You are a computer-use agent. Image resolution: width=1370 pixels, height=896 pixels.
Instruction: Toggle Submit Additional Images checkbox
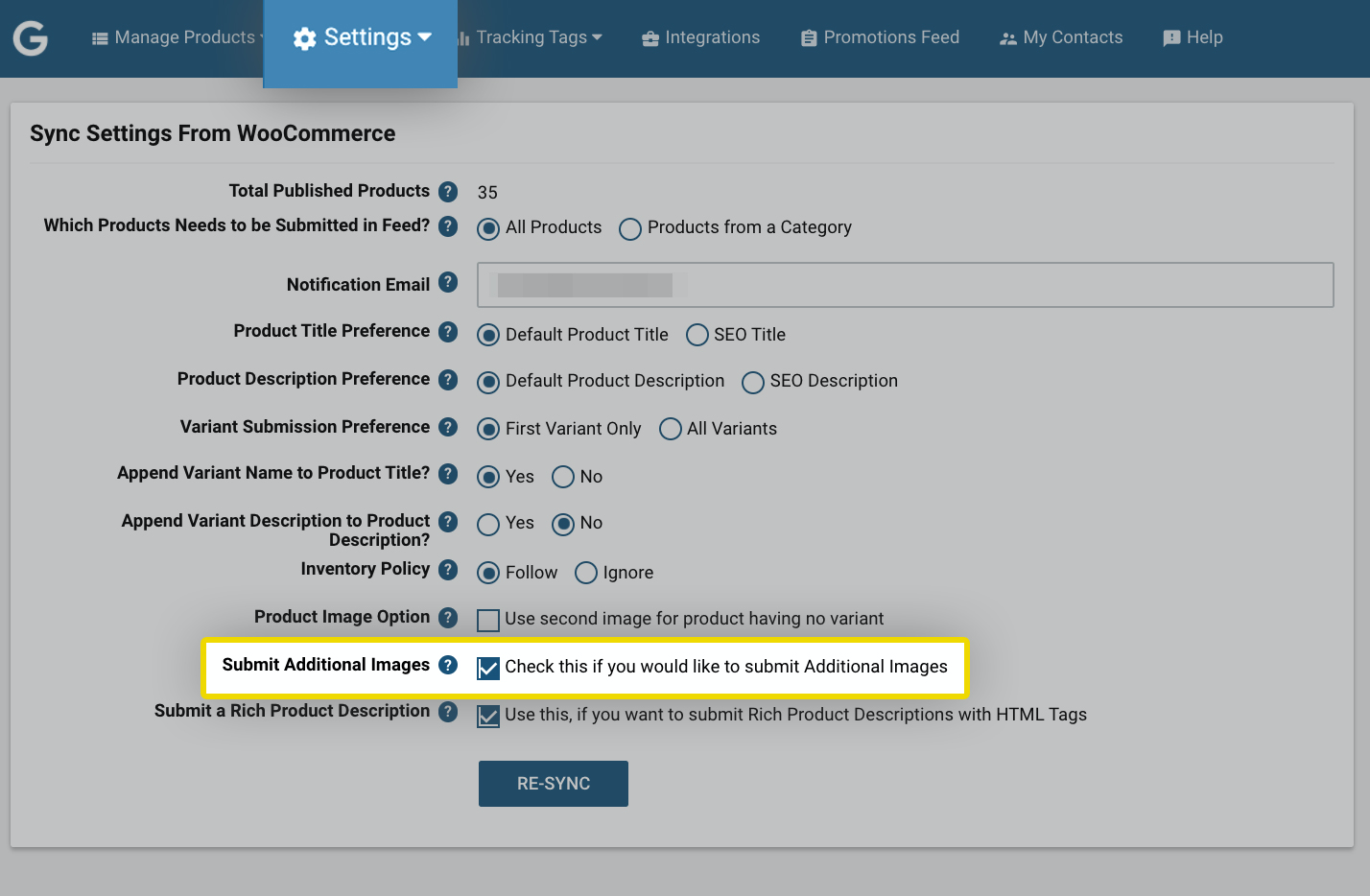(488, 669)
